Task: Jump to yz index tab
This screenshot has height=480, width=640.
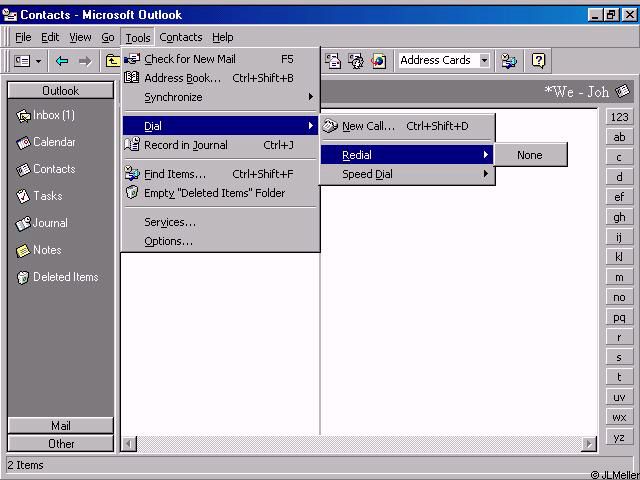Action: [619, 437]
